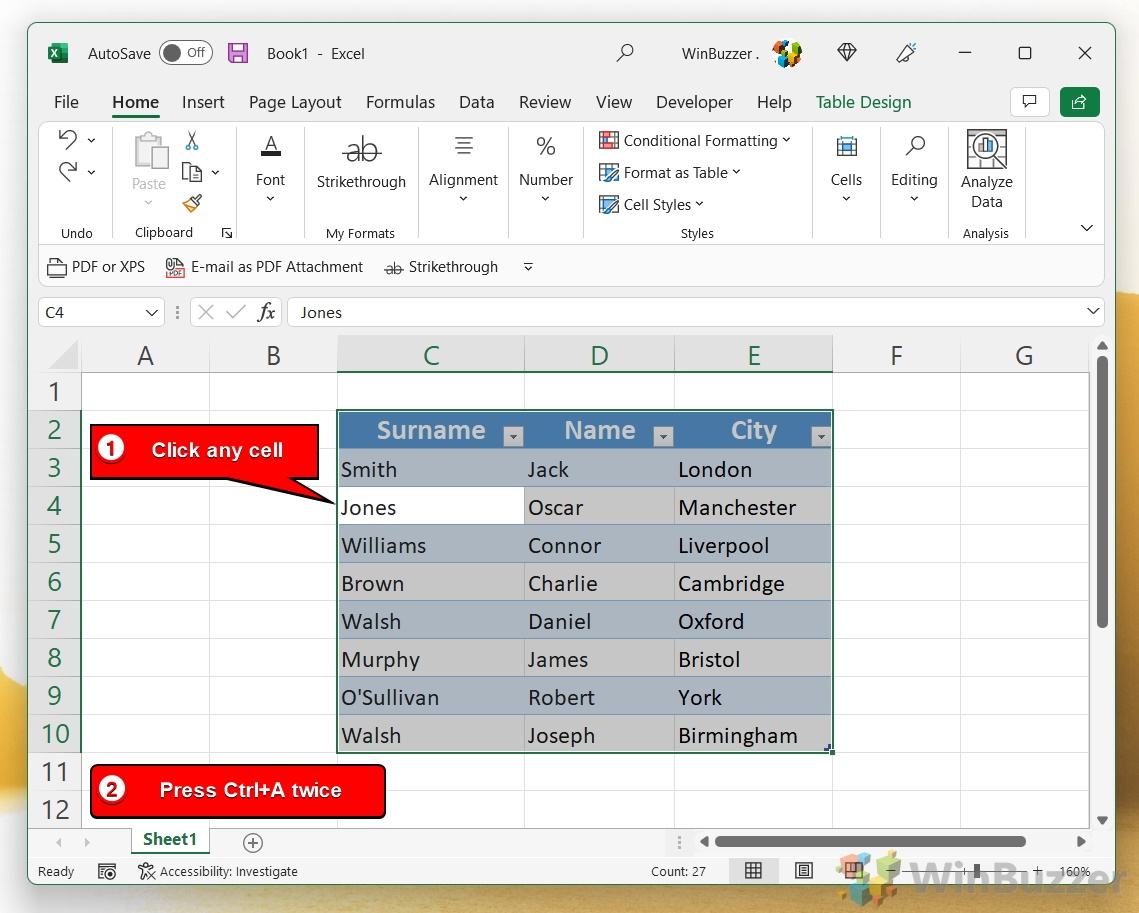
Task: Toggle the AutoSave switch
Action: pos(186,53)
